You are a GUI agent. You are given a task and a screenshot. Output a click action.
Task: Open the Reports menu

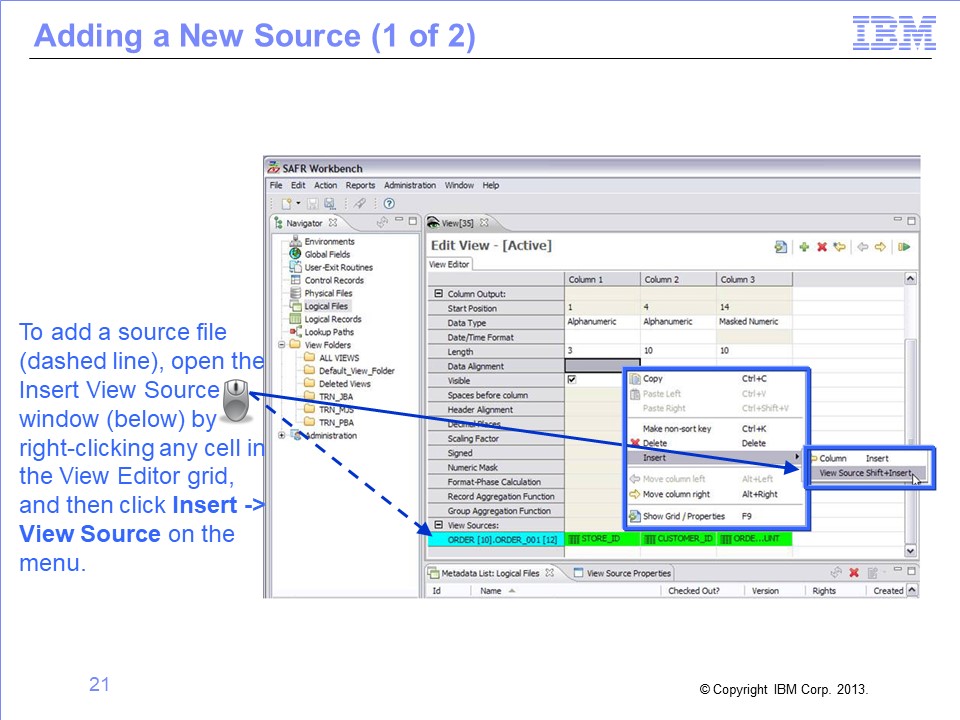(x=360, y=185)
